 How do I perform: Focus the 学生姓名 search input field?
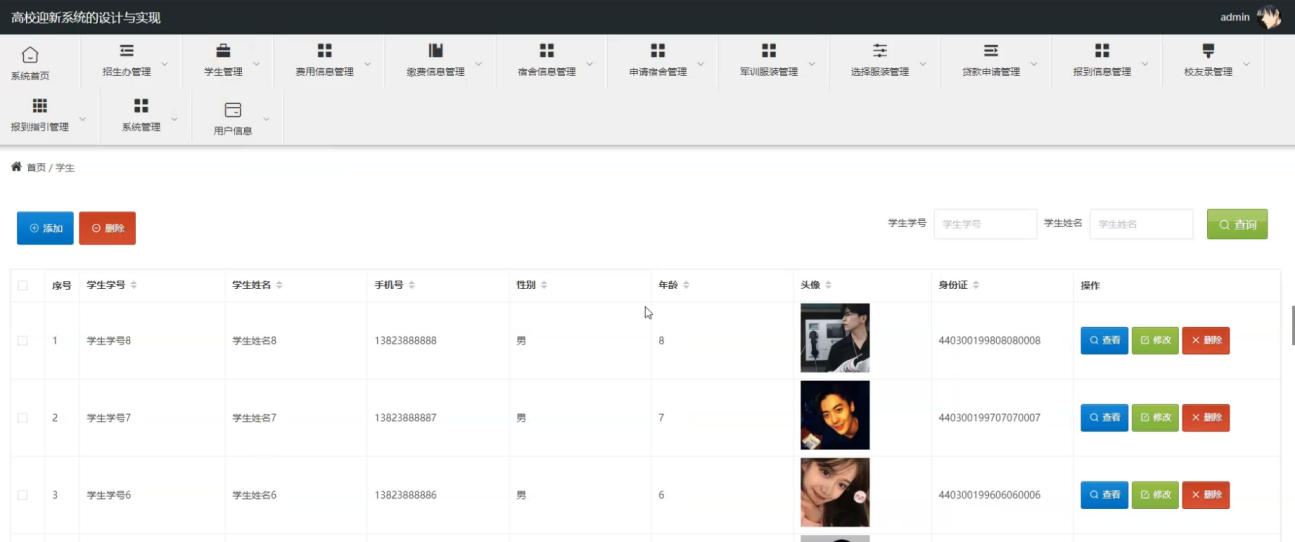click(x=1141, y=224)
